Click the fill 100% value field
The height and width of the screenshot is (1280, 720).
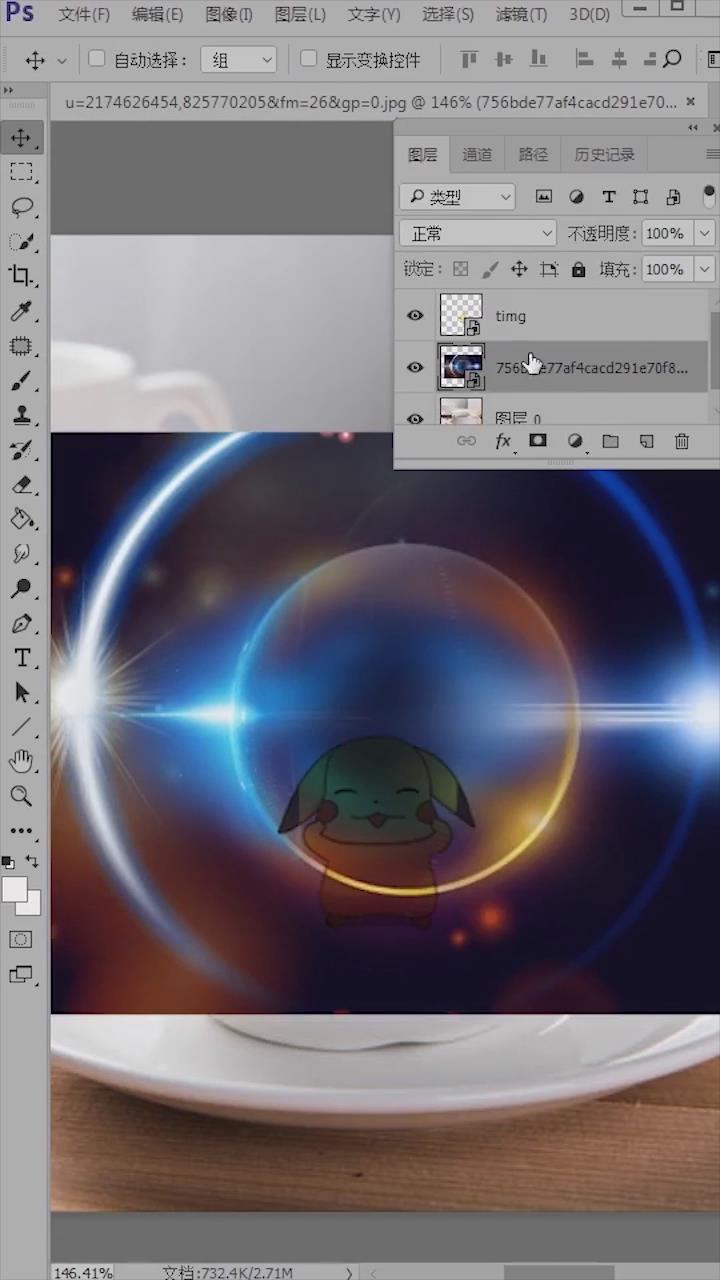coord(667,269)
